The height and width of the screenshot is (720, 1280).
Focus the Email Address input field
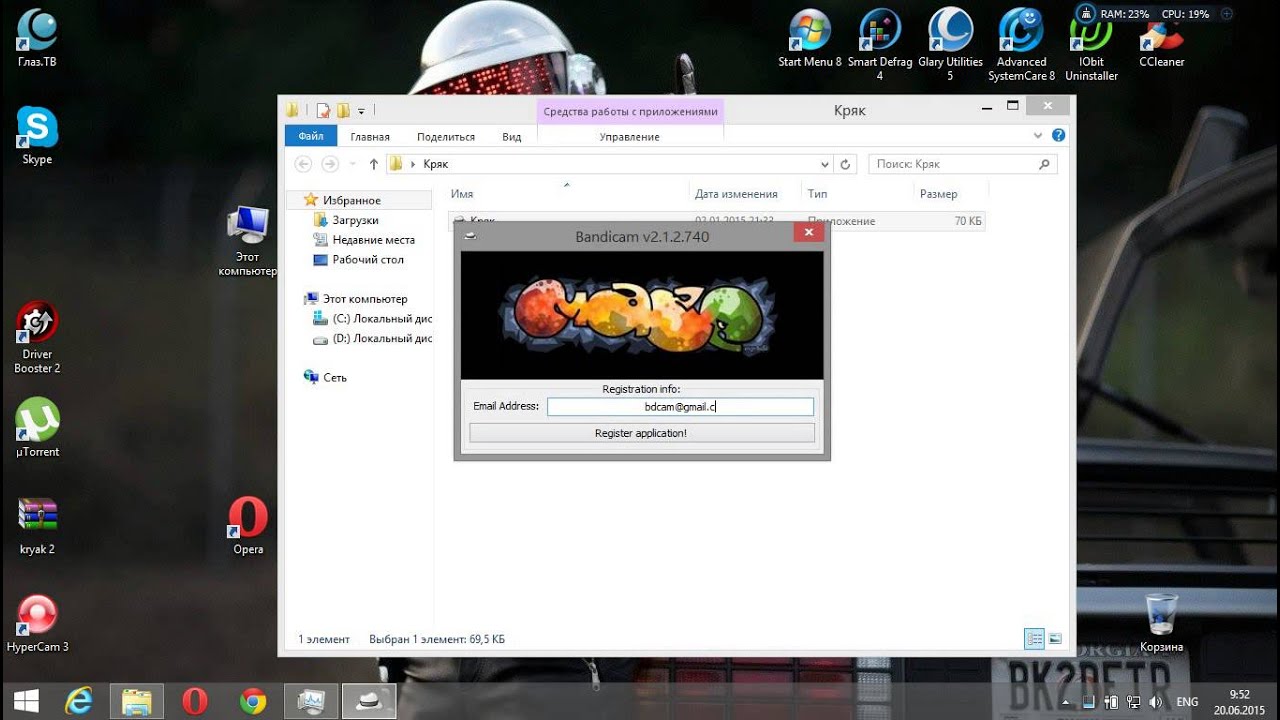[680, 407]
